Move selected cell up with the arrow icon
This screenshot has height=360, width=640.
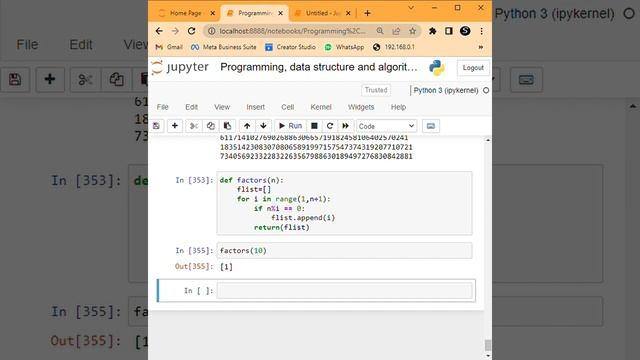(x=247, y=126)
